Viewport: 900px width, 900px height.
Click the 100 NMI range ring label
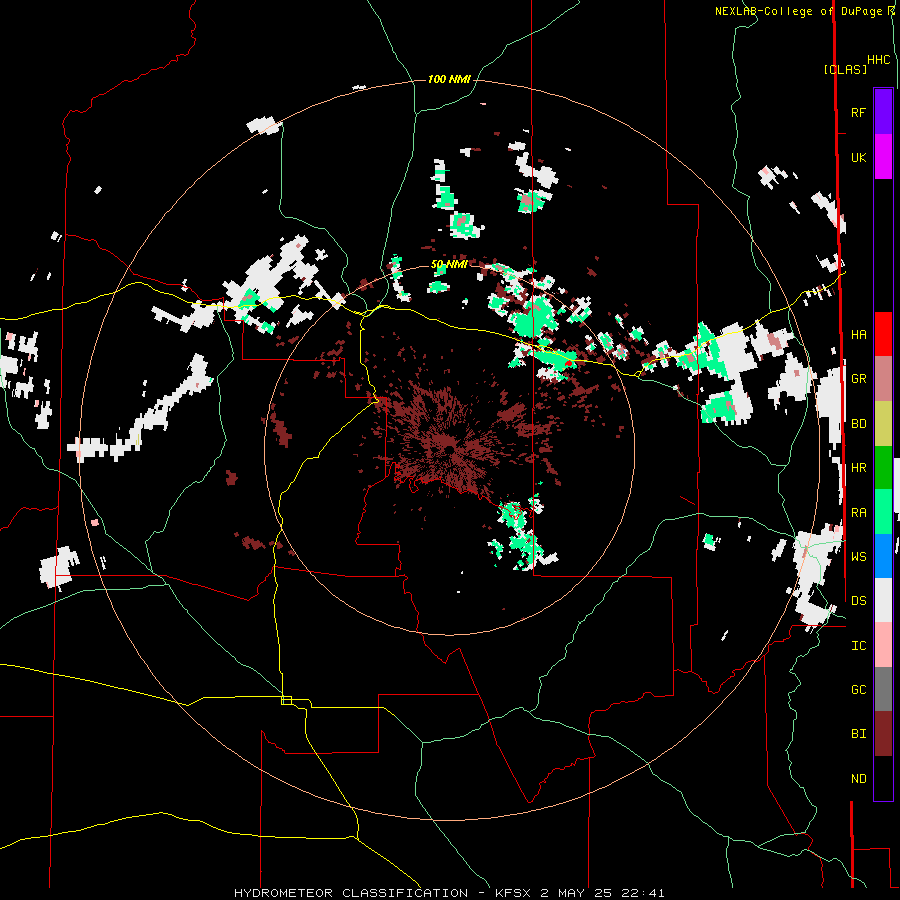pos(449,79)
